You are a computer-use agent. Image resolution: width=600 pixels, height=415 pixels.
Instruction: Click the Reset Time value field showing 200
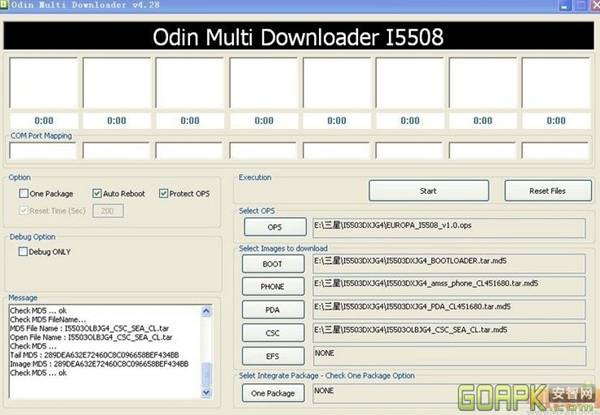coord(108,211)
